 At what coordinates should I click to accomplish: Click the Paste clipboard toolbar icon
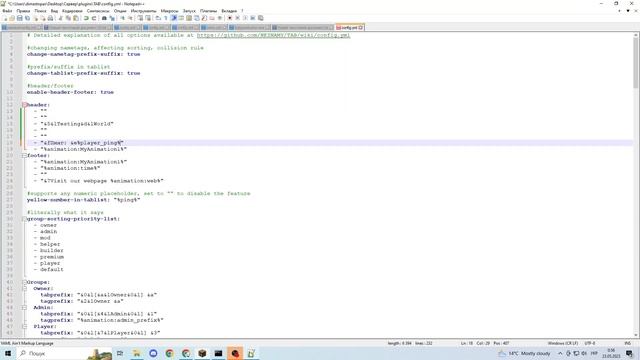pos(76,18)
